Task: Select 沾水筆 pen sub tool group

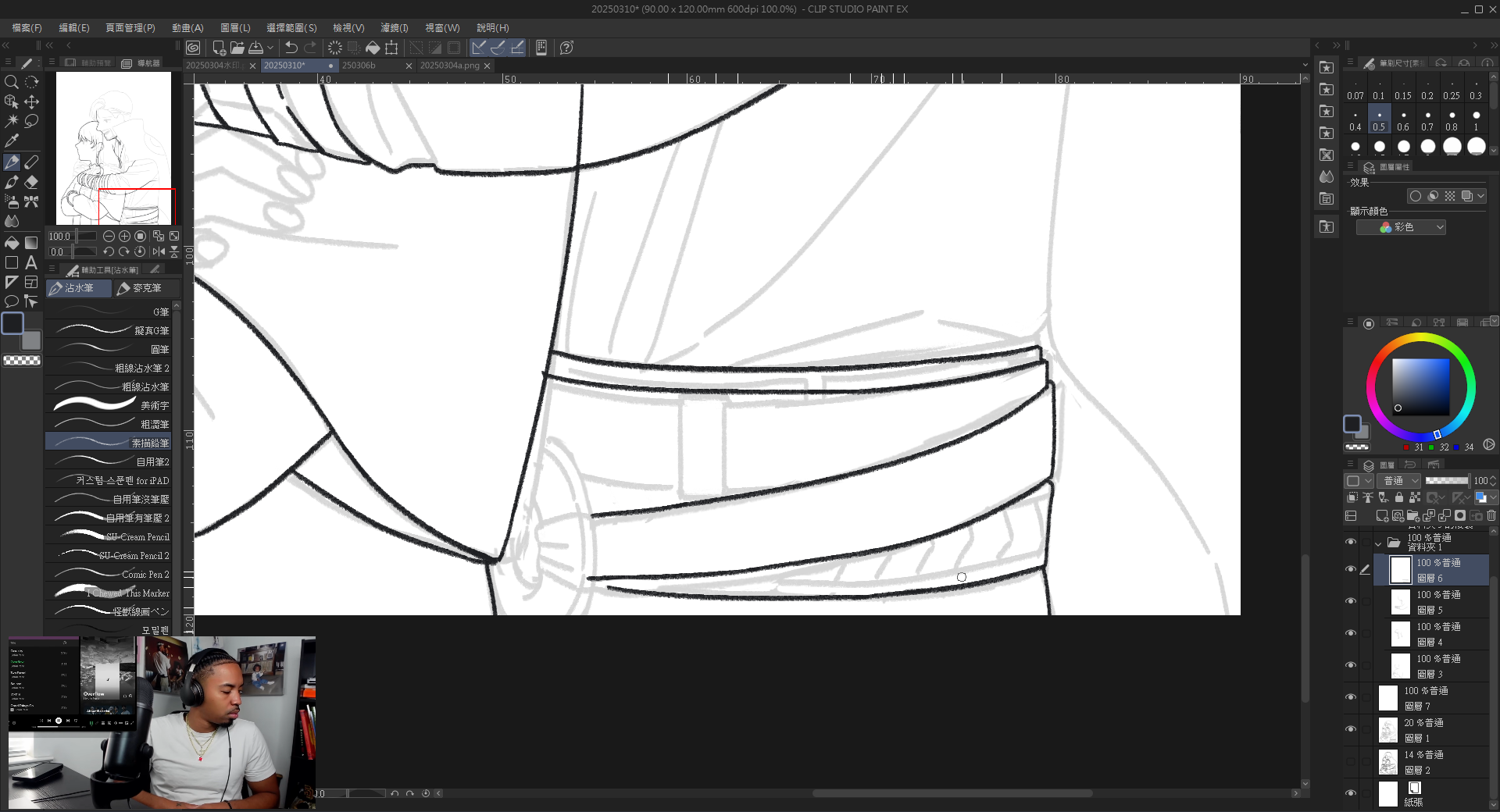Action: [78, 288]
